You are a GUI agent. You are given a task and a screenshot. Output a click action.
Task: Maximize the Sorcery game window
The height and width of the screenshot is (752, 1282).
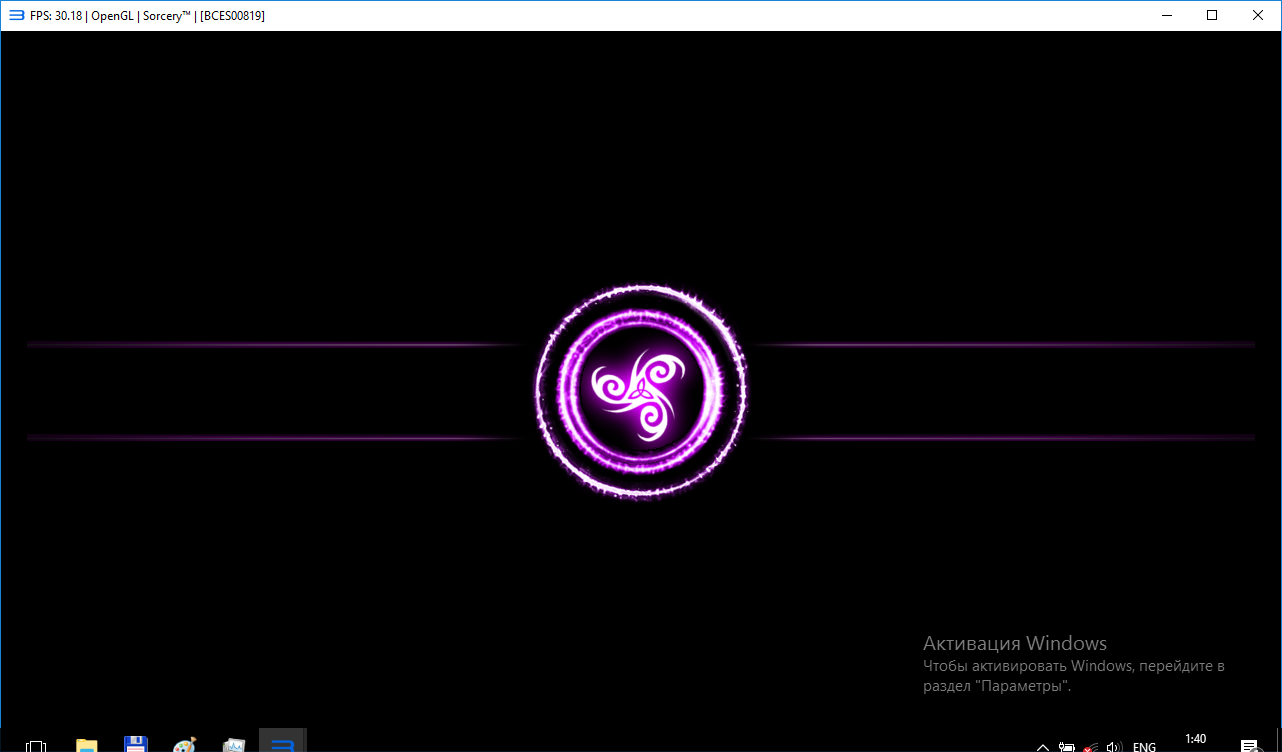tap(1212, 15)
